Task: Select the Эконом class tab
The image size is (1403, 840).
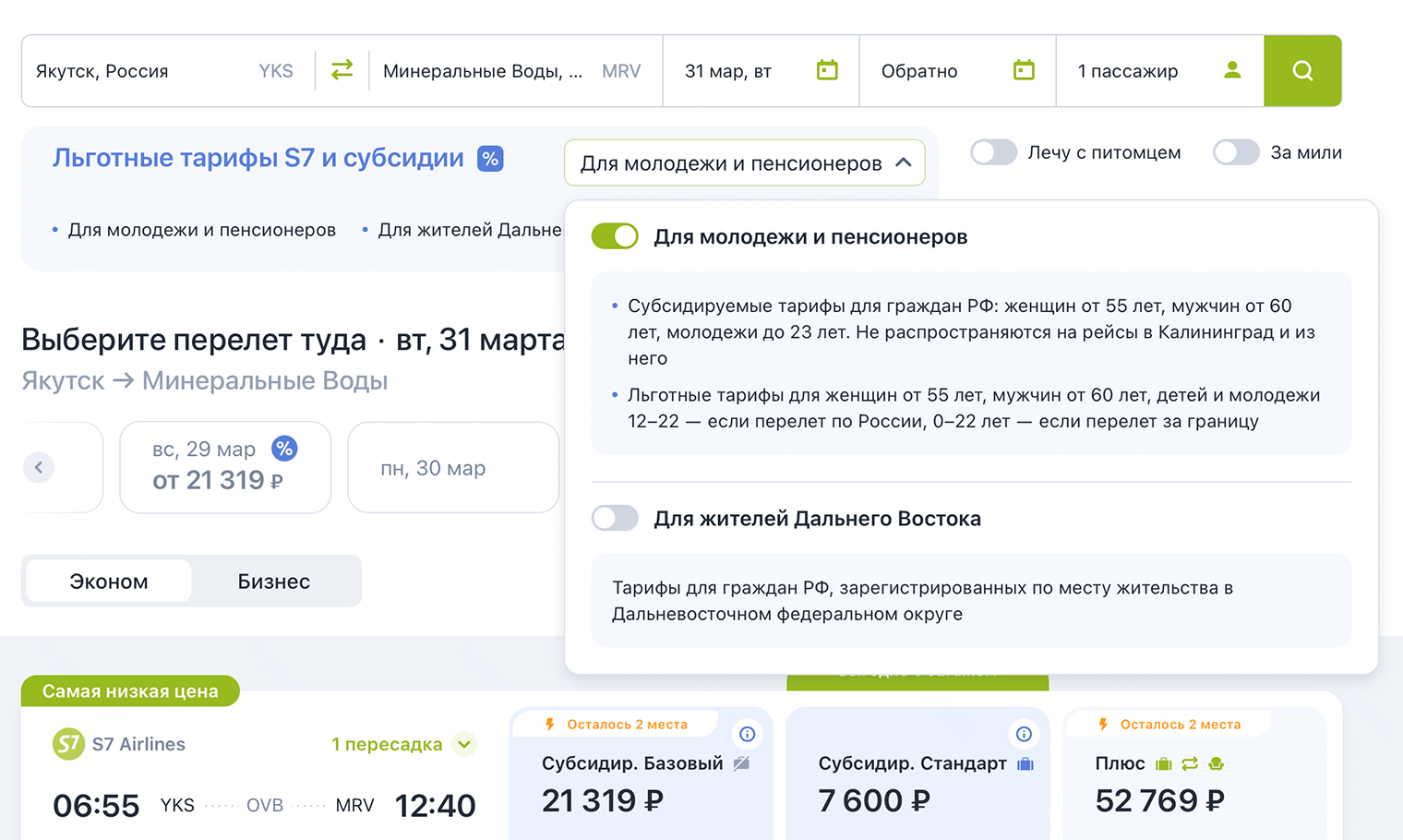Action: point(109,582)
